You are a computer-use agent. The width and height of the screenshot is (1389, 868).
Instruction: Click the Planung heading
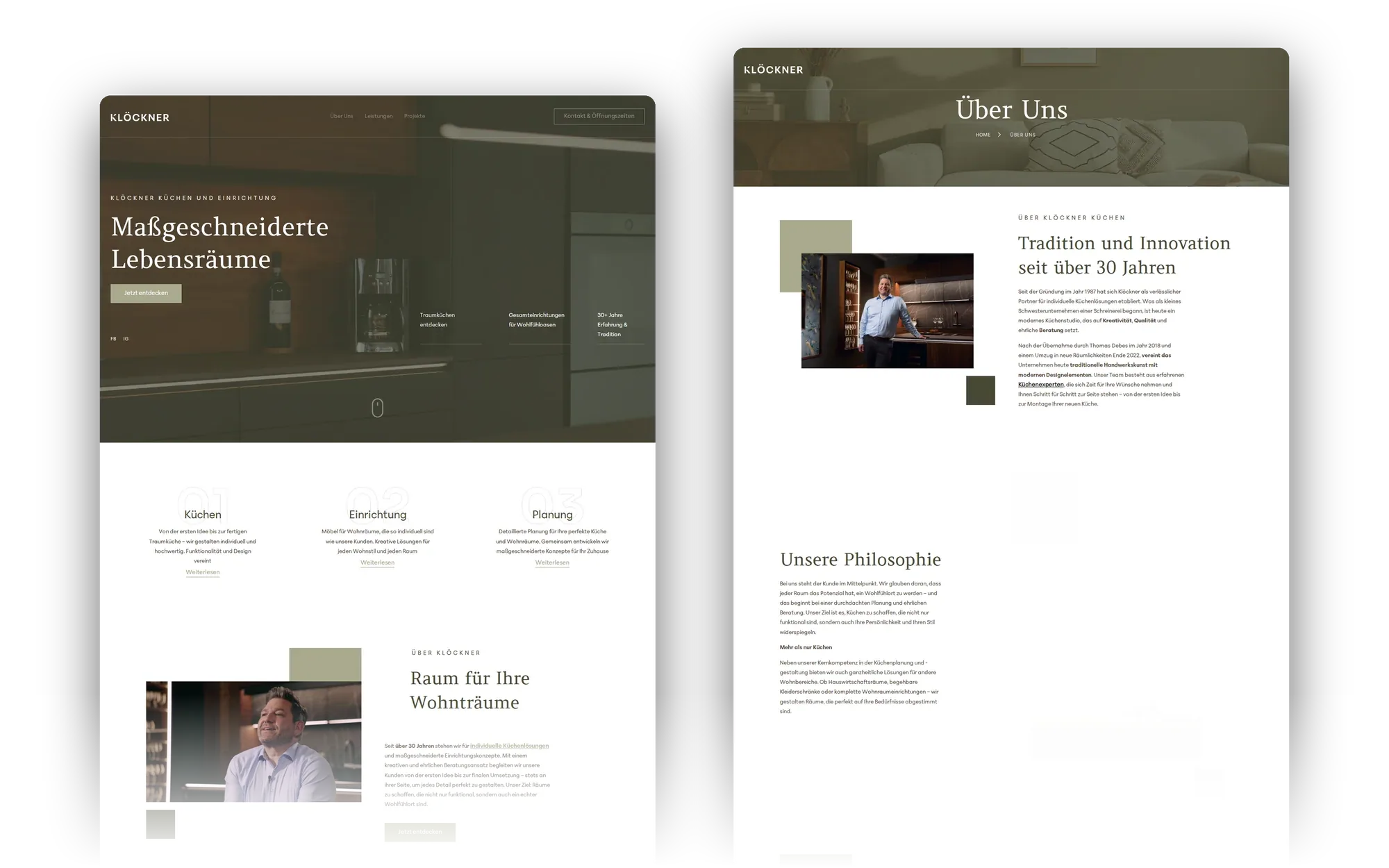tap(552, 515)
